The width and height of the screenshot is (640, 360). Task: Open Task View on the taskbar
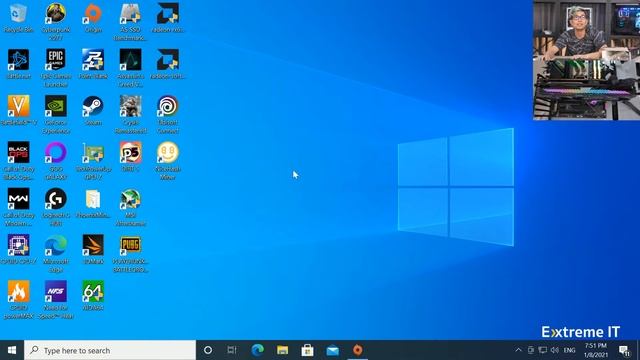point(232,350)
